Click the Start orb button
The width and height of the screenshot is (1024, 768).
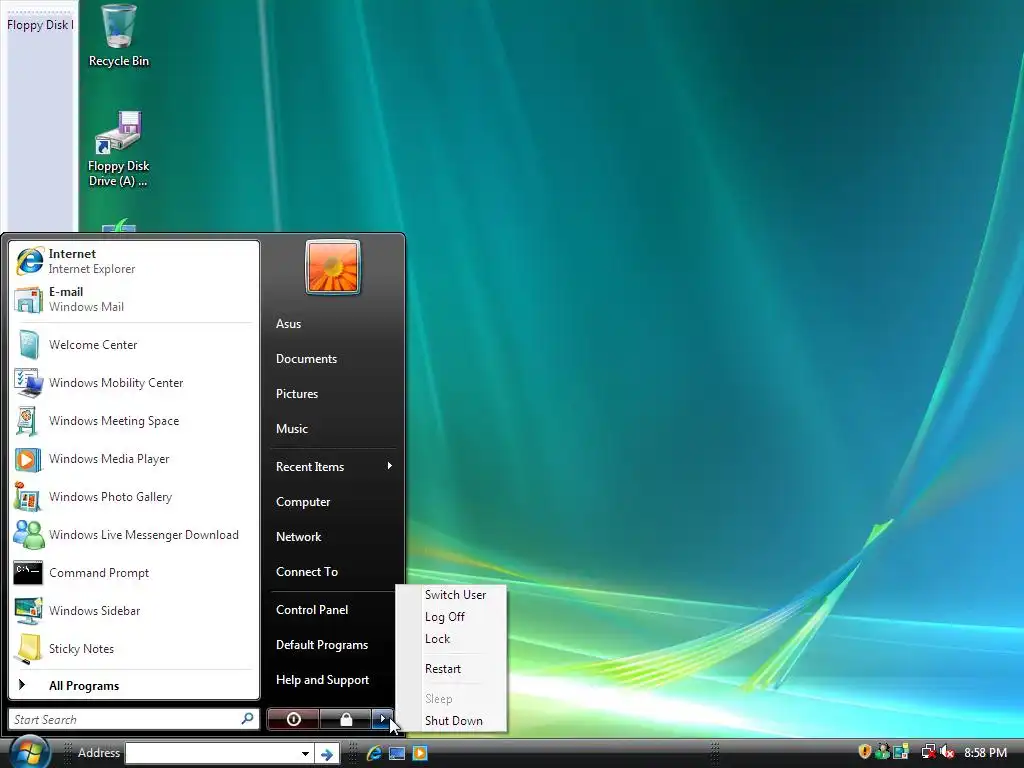point(29,752)
